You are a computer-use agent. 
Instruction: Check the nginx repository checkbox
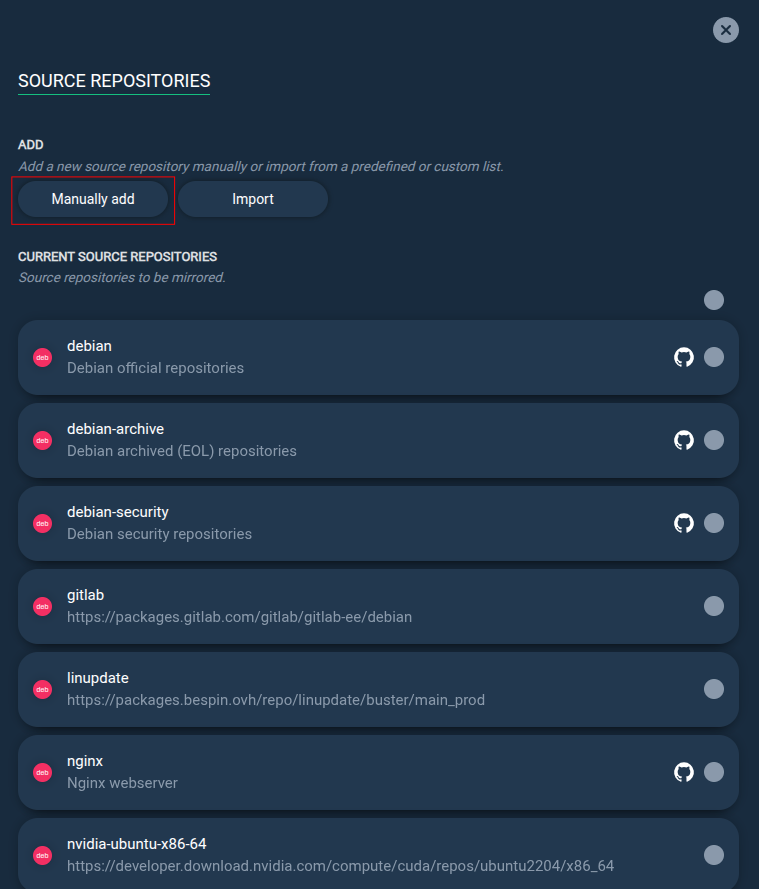[x=714, y=772]
